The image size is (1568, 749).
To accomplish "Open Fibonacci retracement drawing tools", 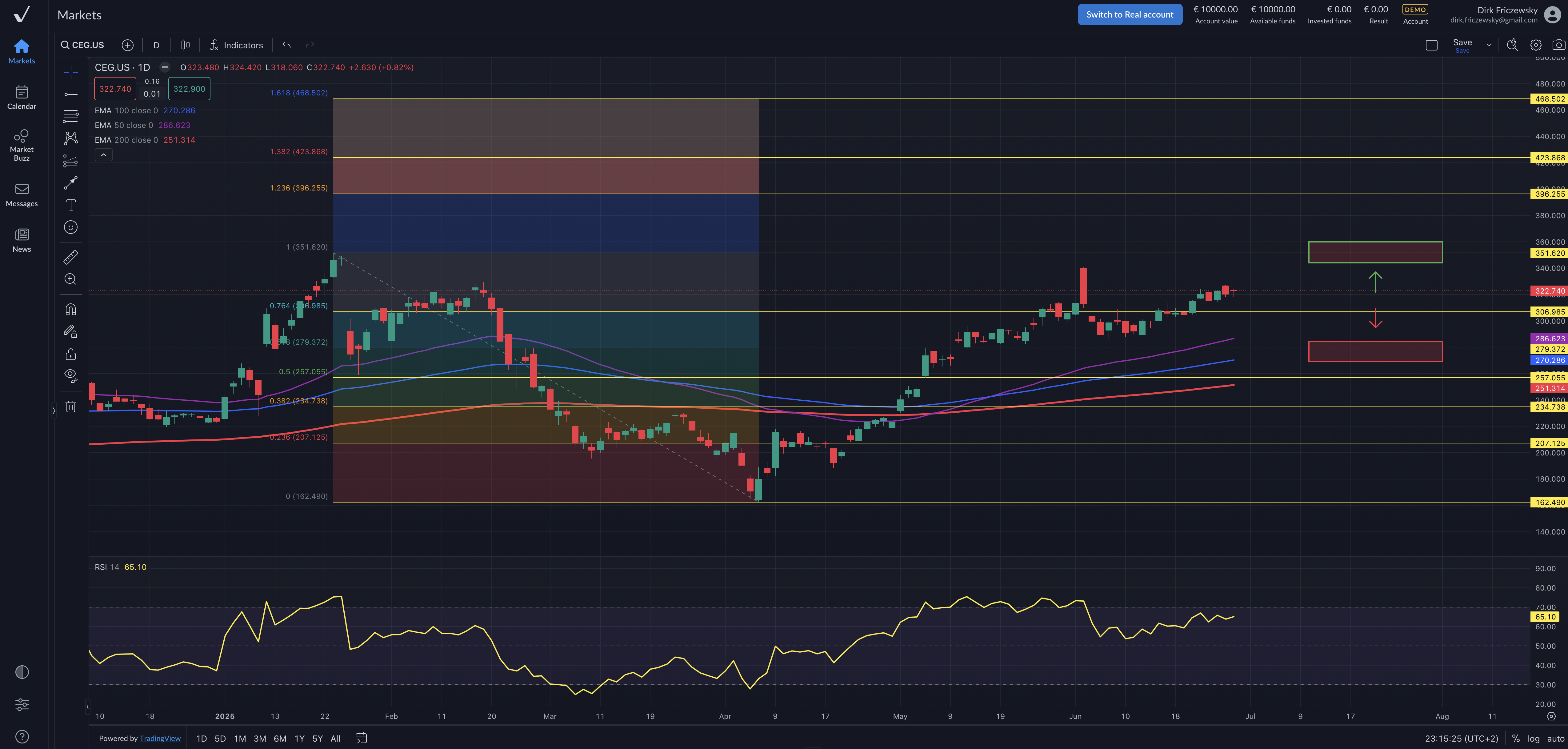I will click(x=70, y=116).
